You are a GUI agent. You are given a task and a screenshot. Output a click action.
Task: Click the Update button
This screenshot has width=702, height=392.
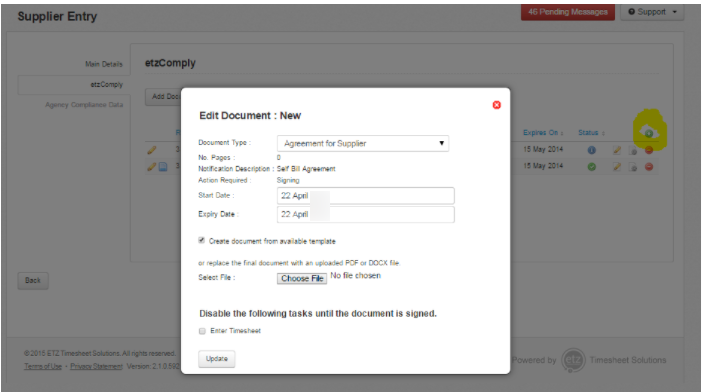point(217,358)
